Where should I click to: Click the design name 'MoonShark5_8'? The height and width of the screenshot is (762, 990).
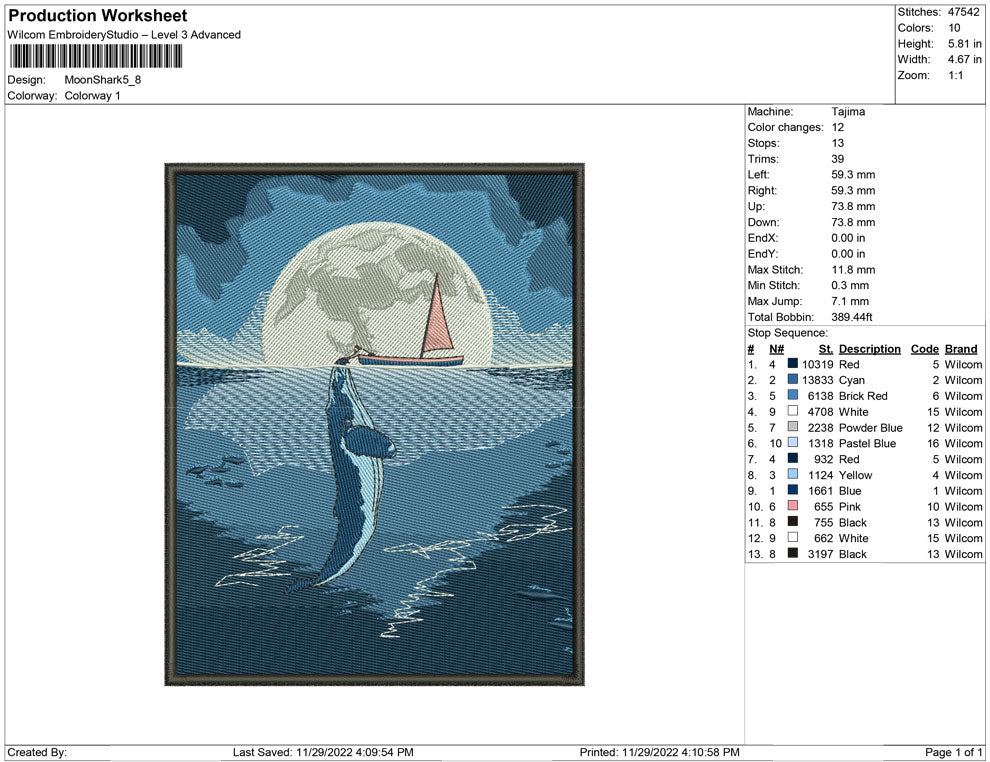pos(103,80)
